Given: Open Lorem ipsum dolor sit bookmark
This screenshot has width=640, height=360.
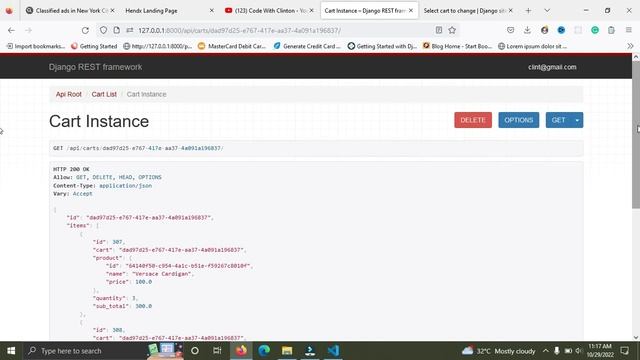Looking at the screenshot, I should click(x=532, y=46).
